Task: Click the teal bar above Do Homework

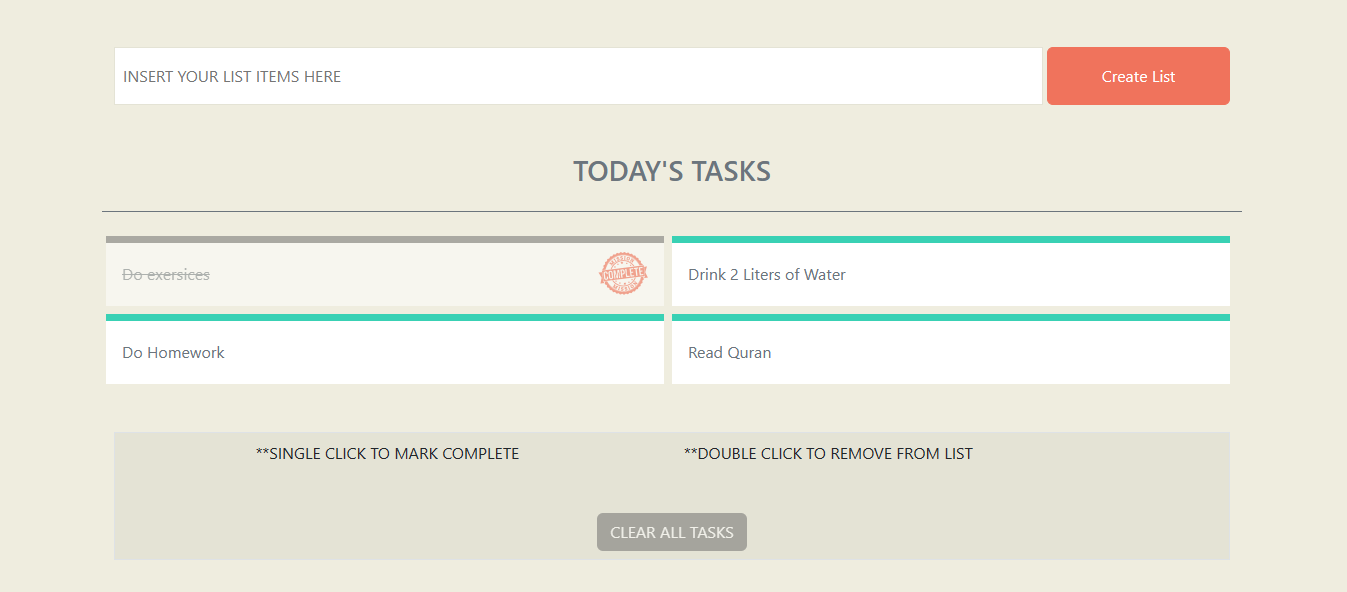Action: (x=385, y=318)
